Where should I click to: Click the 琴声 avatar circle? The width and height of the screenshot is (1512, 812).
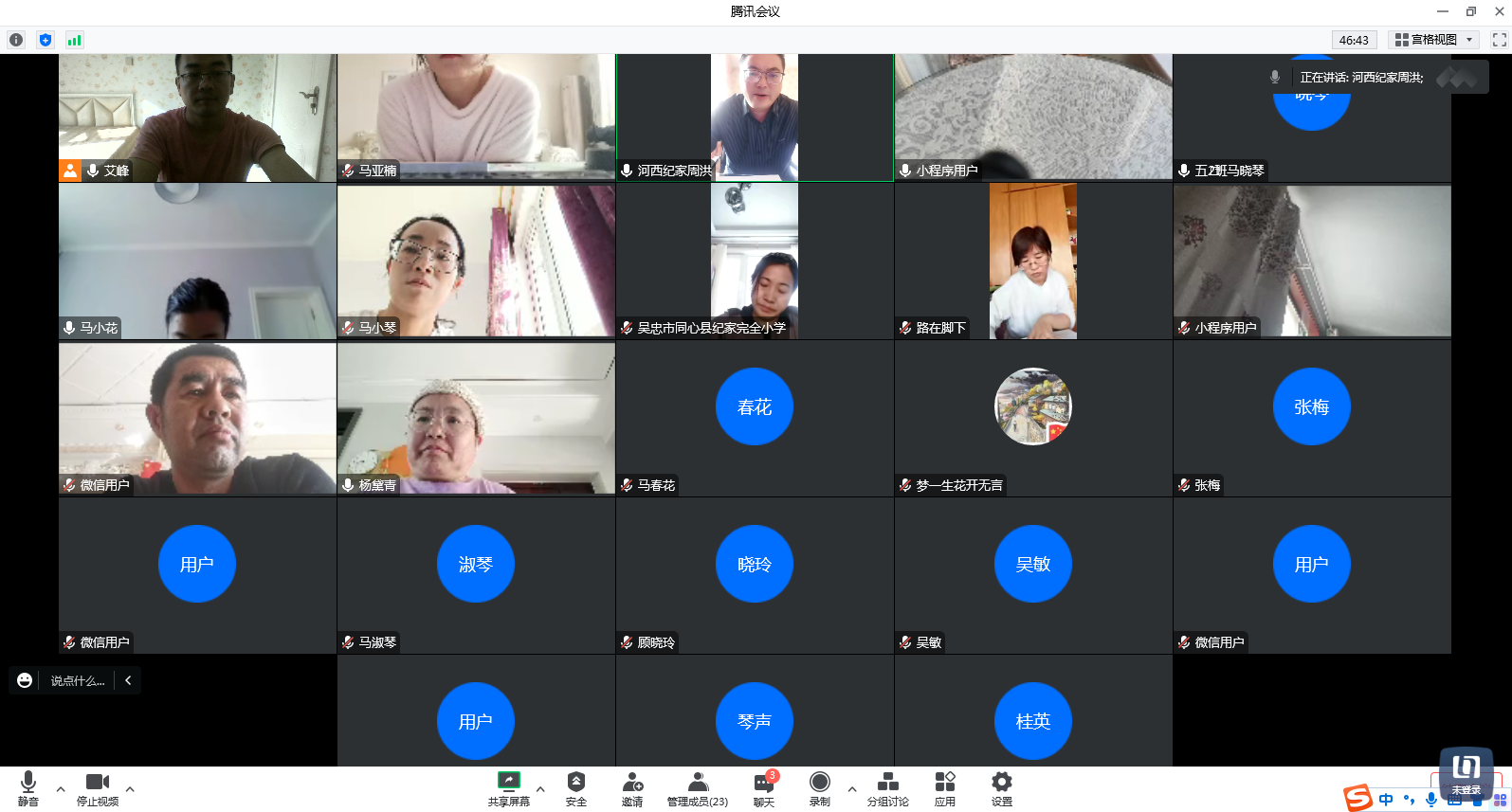pos(755,721)
